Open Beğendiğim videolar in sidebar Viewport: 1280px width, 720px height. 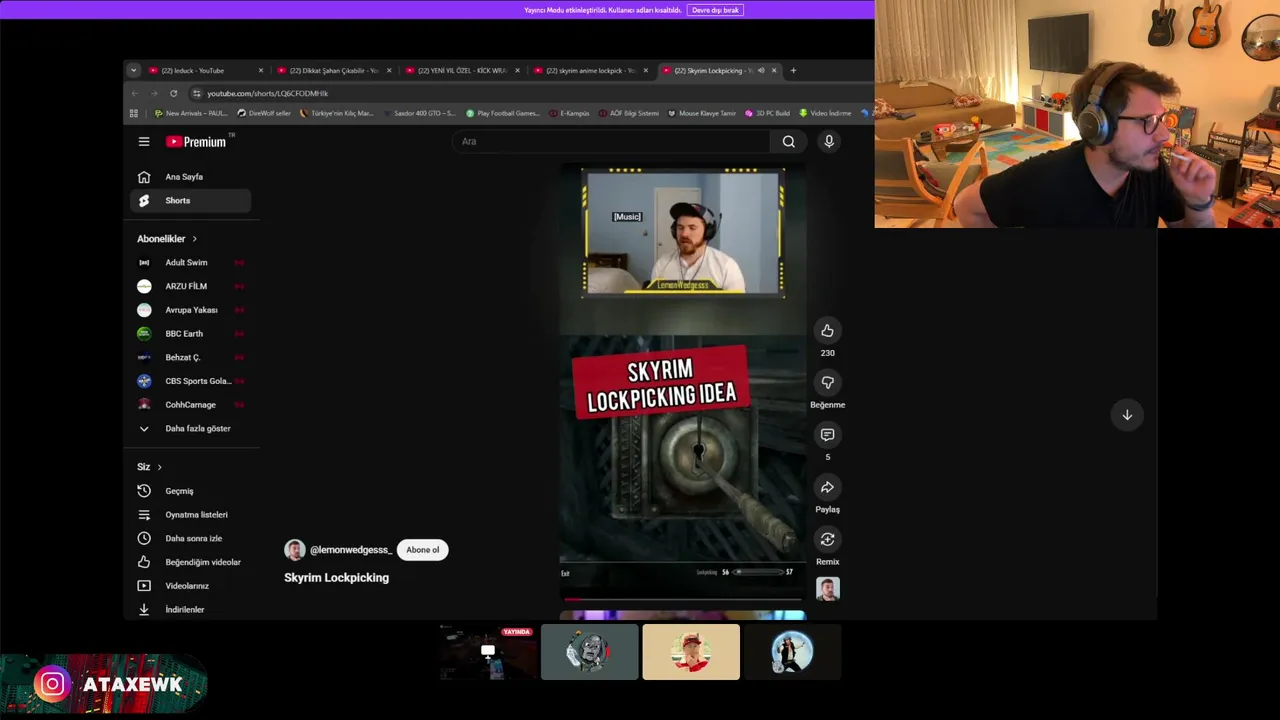pos(190,562)
